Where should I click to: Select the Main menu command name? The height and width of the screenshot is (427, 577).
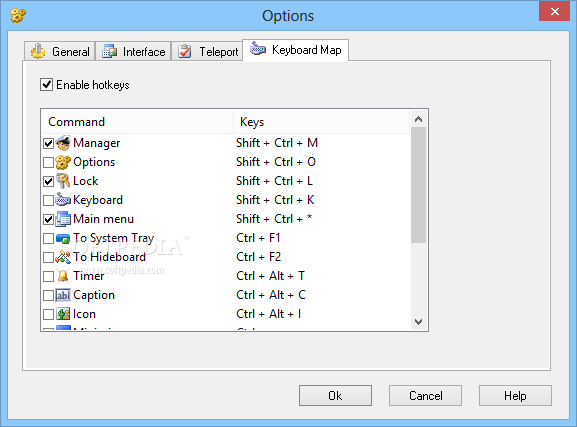103,219
